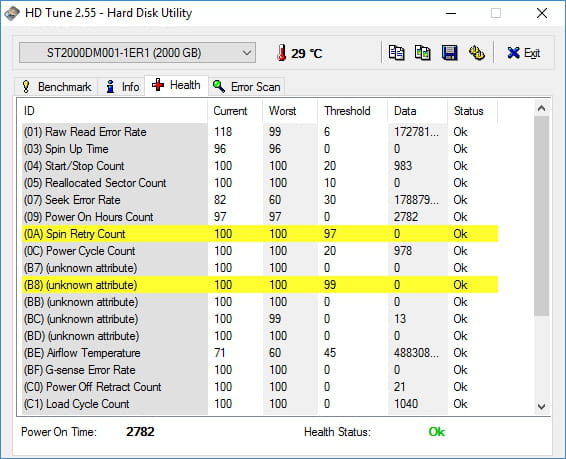Click the vertical scrollbar thumb
This screenshot has height=459, width=566.
pyautogui.click(x=541, y=216)
